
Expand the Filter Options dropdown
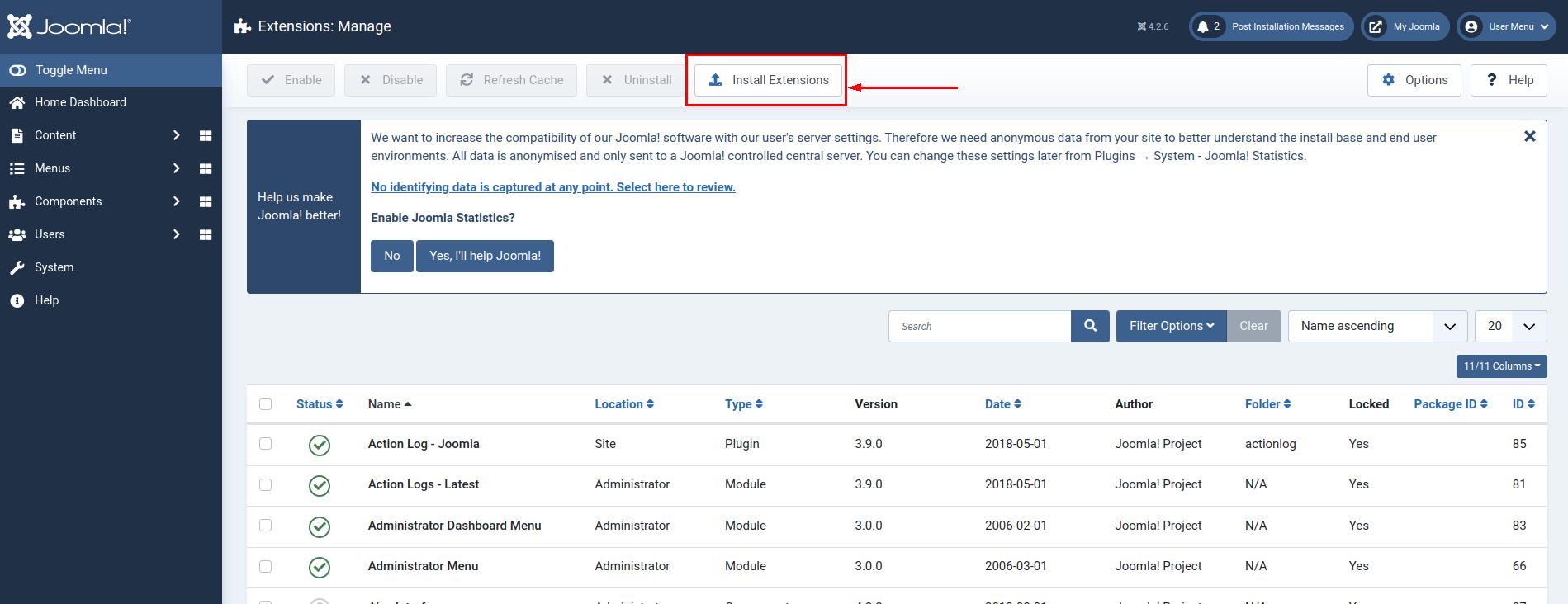(x=1171, y=326)
